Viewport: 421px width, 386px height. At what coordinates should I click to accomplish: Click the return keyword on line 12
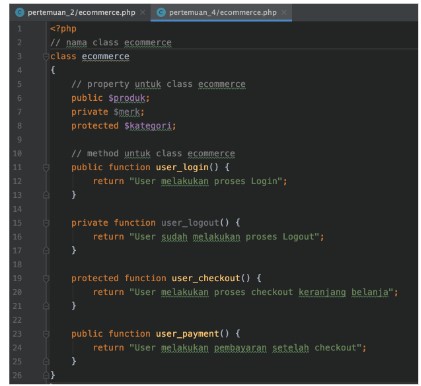coord(108,181)
